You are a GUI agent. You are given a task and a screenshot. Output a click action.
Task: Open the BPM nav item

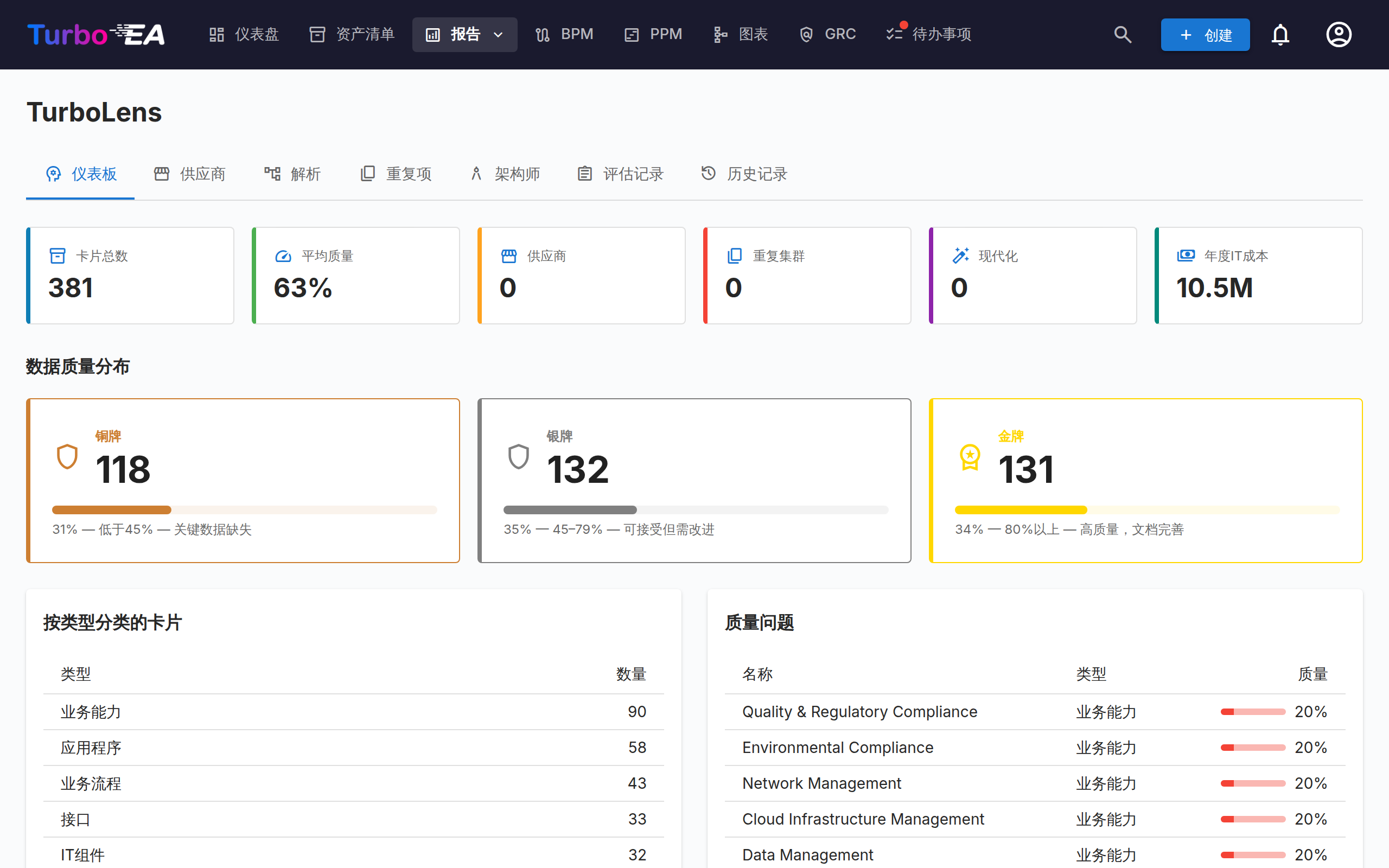[x=564, y=34]
